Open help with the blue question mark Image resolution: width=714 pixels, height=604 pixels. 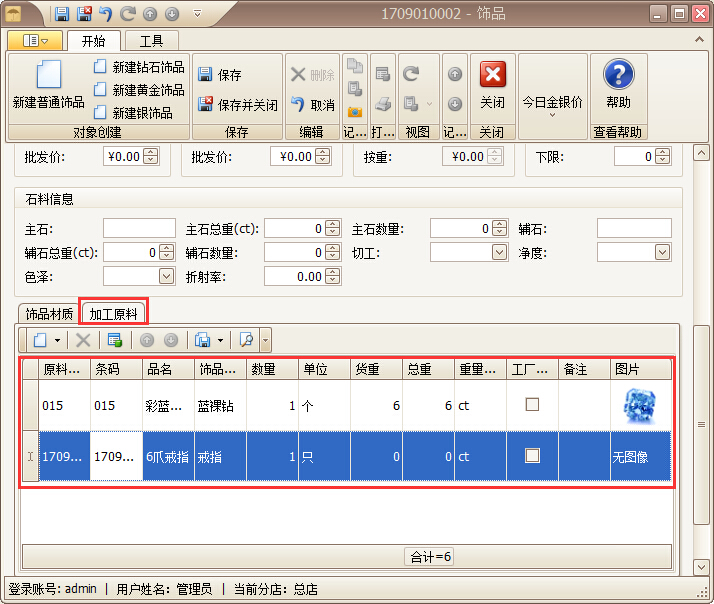618,75
